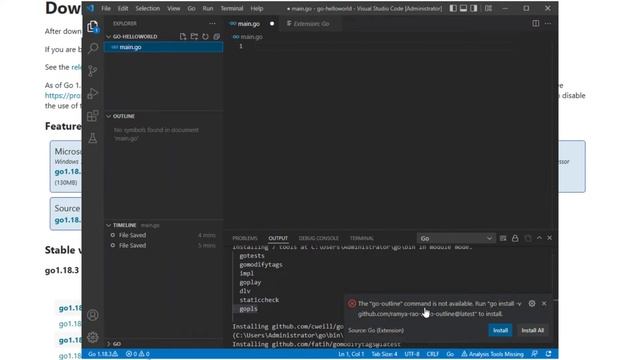This screenshot has width=640, height=360.
Task: Dismiss the go-outline notification
Action: click(x=544, y=303)
